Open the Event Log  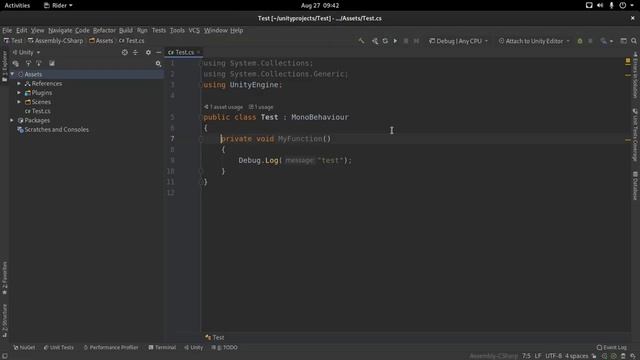click(x=611, y=347)
